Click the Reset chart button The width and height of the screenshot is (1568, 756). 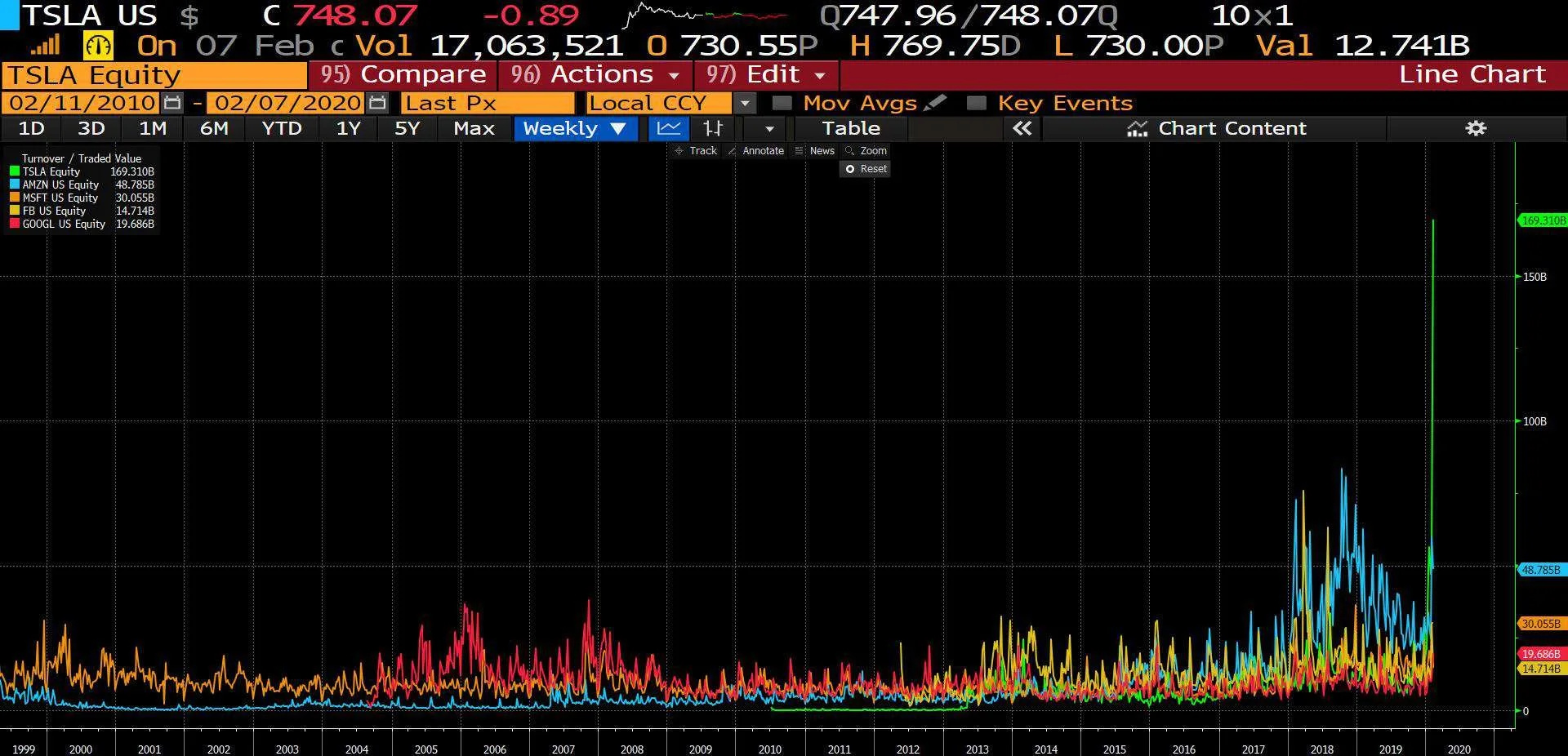[866, 169]
